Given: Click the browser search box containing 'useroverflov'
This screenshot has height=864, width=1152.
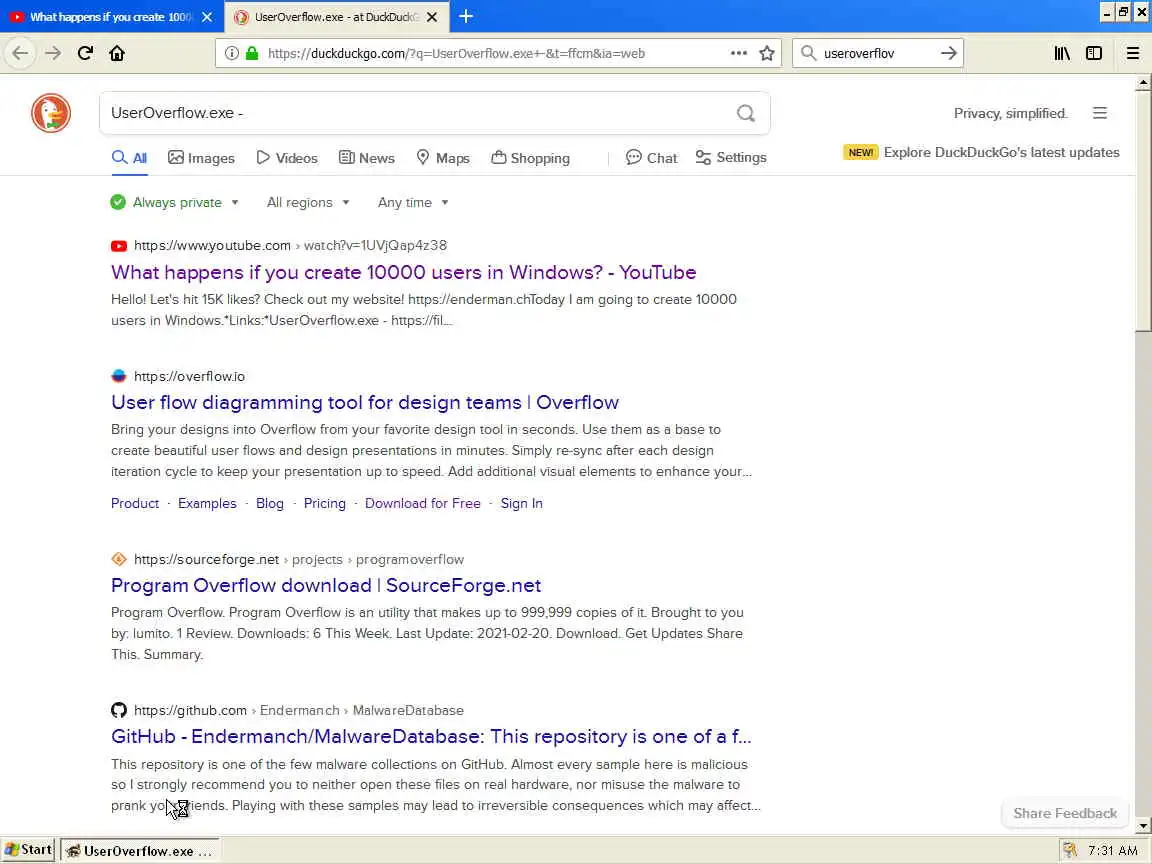Looking at the screenshot, I should pos(876,53).
